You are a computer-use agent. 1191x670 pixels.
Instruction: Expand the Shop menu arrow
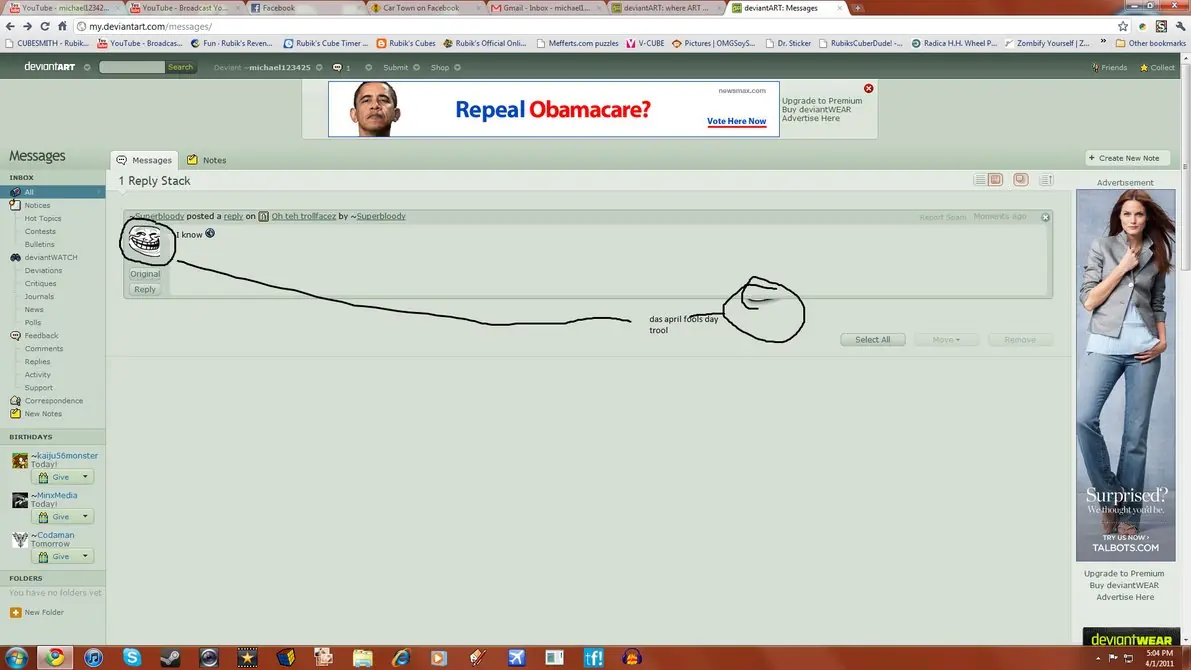point(457,68)
